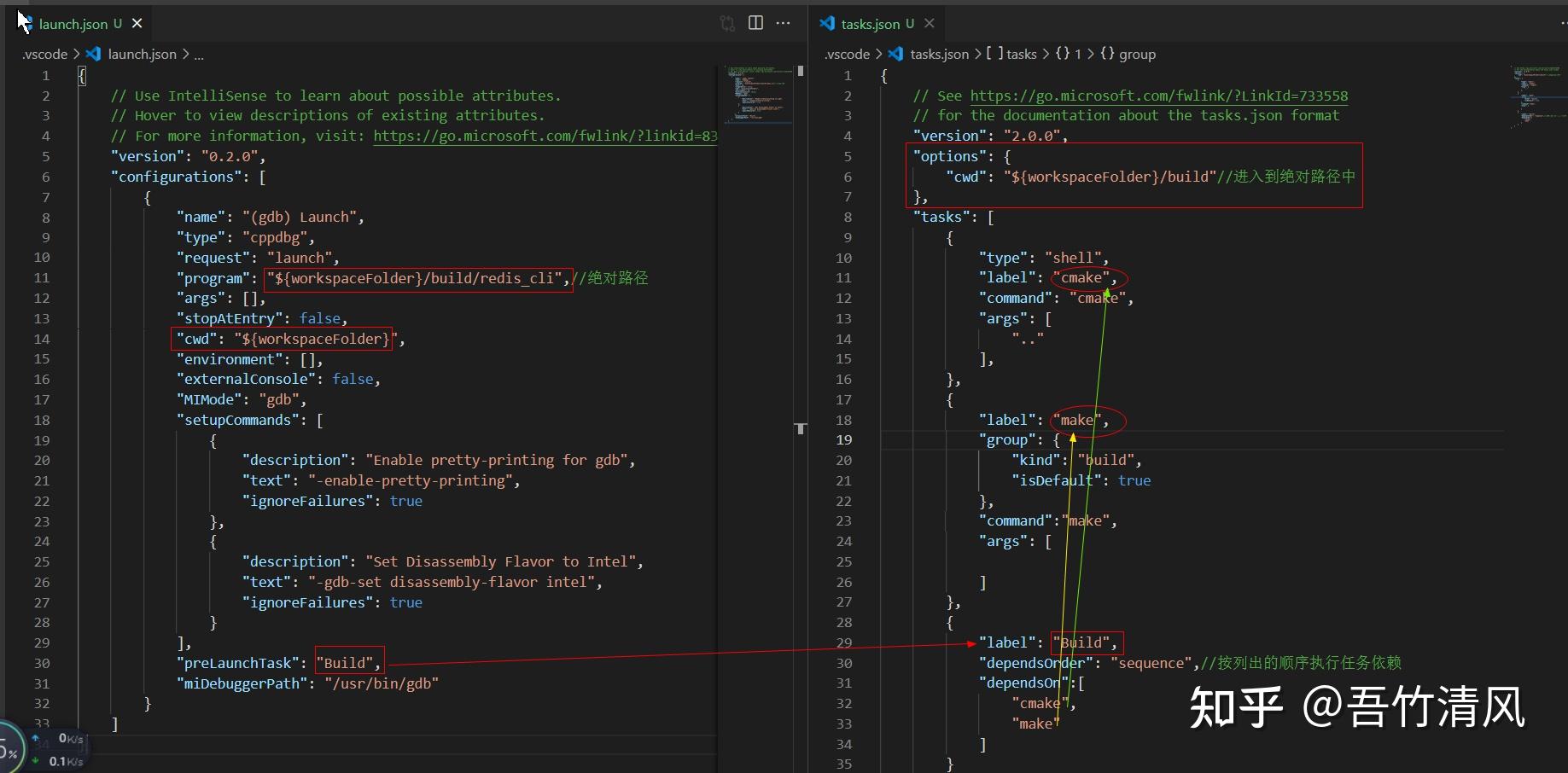1568x773 pixels.
Task: Open the fwlink URL in launch.json comments
Action: tap(545, 136)
